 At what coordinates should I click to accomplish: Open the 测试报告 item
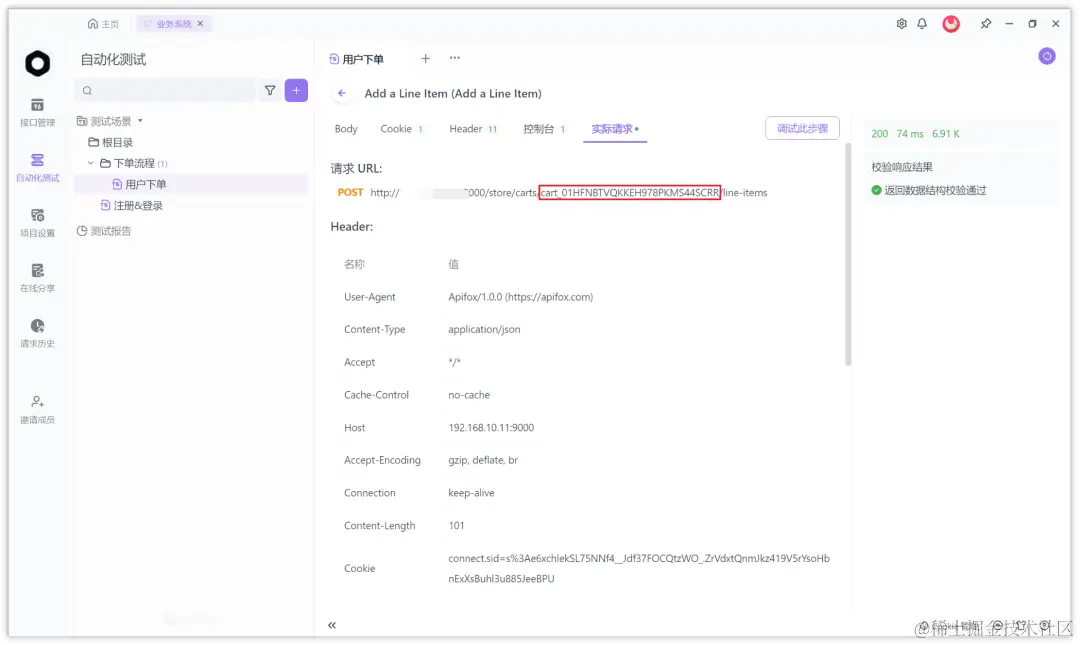[104, 231]
